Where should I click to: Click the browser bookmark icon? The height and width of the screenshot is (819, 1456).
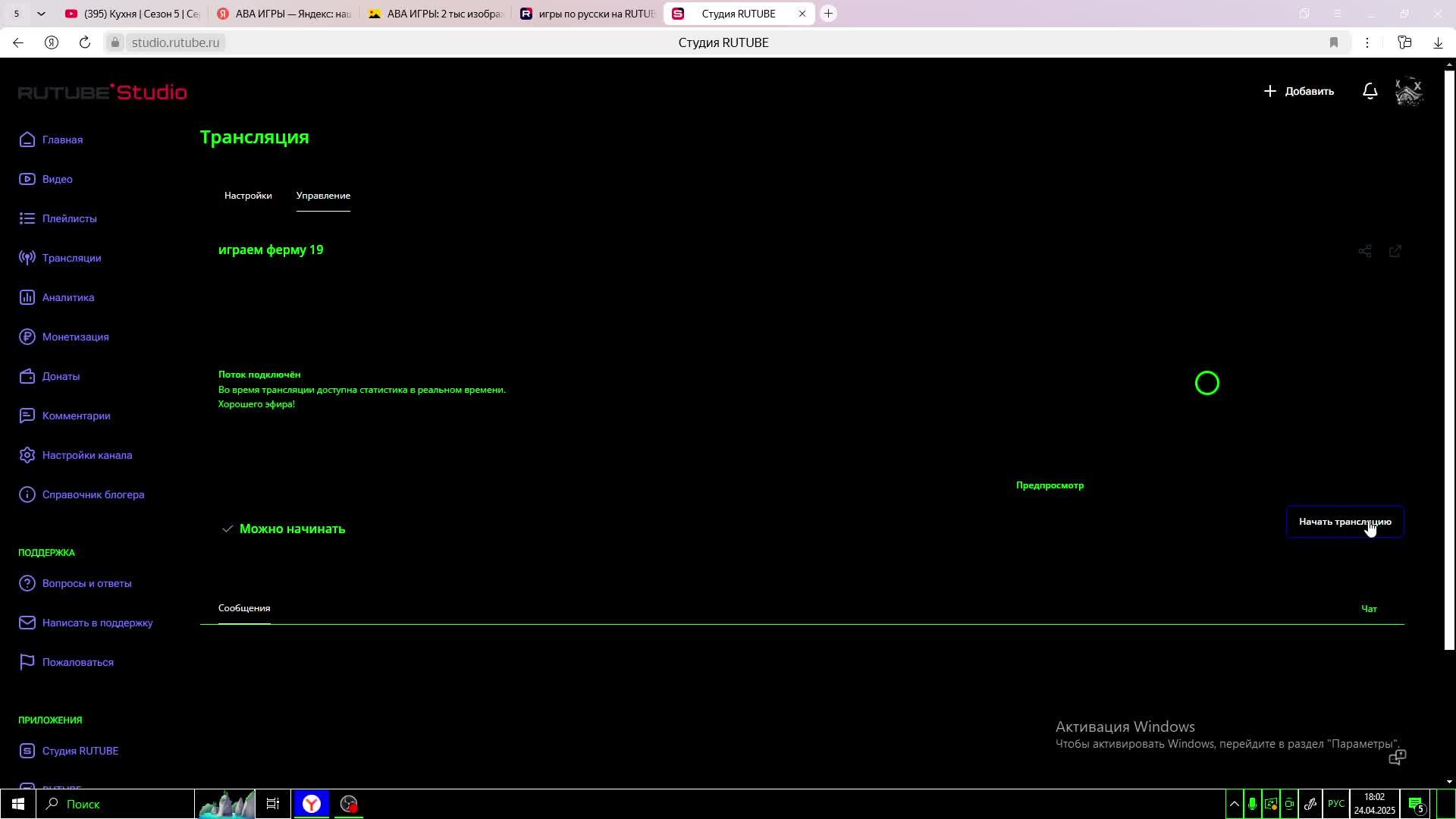1333,42
